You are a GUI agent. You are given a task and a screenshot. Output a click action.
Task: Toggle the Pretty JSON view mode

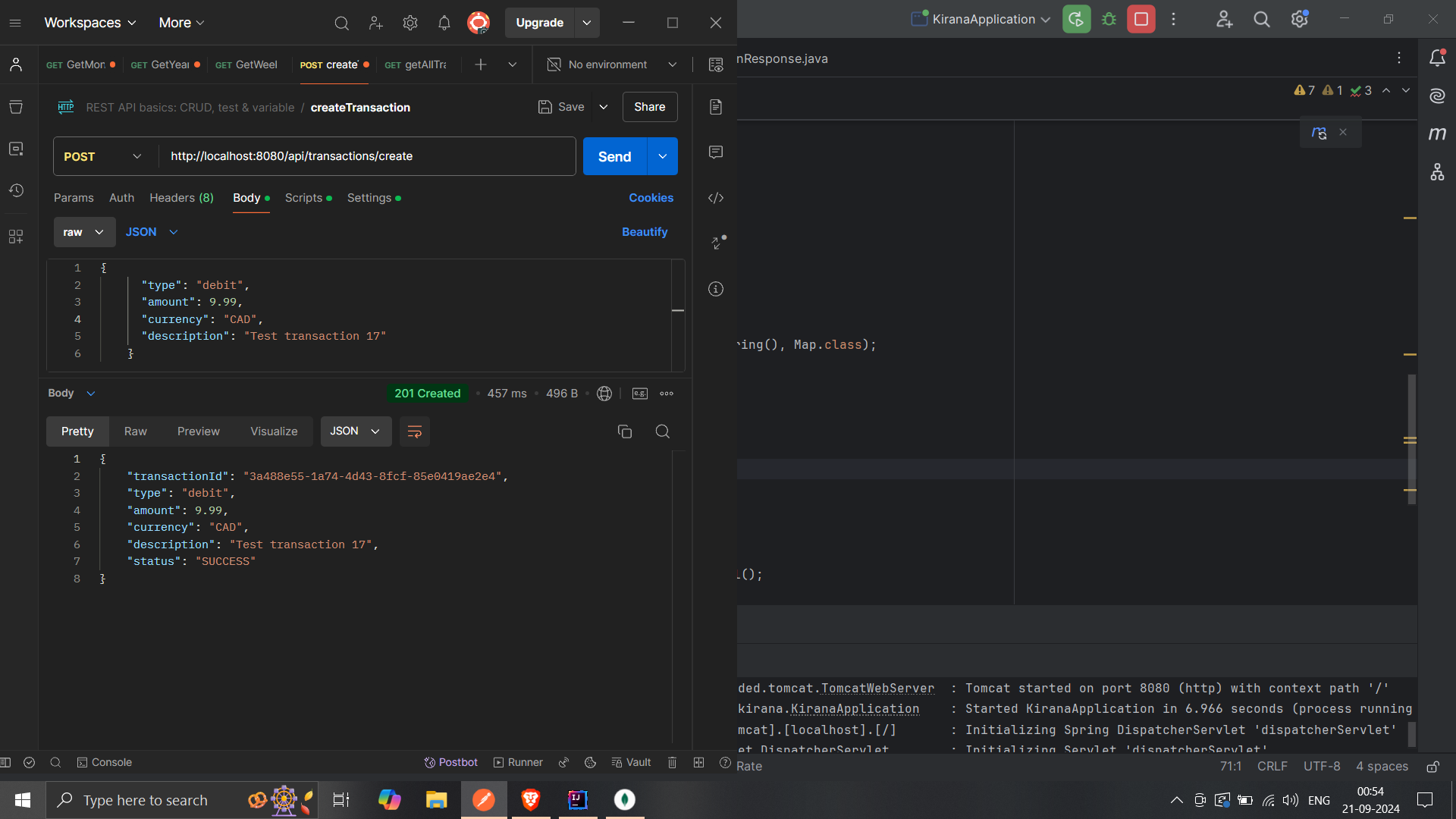(x=77, y=431)
